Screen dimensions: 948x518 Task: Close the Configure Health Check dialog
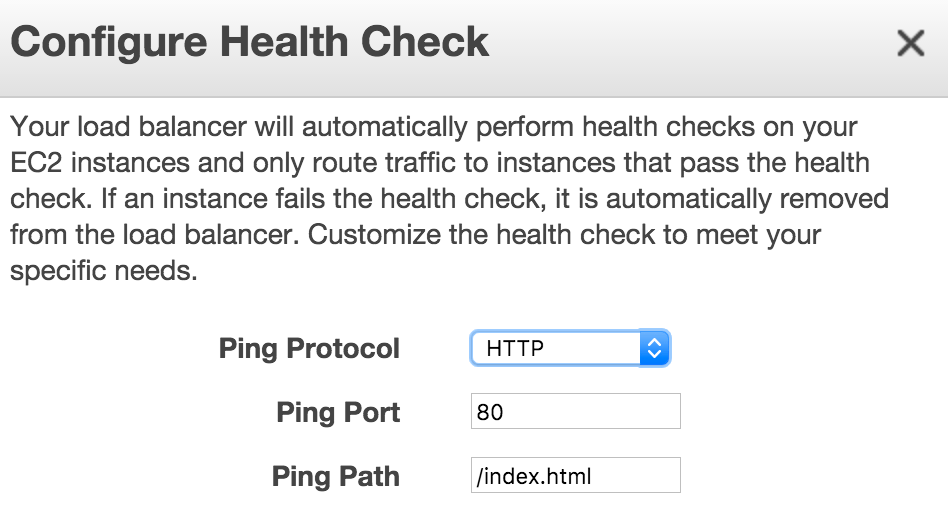coord(910,43)
